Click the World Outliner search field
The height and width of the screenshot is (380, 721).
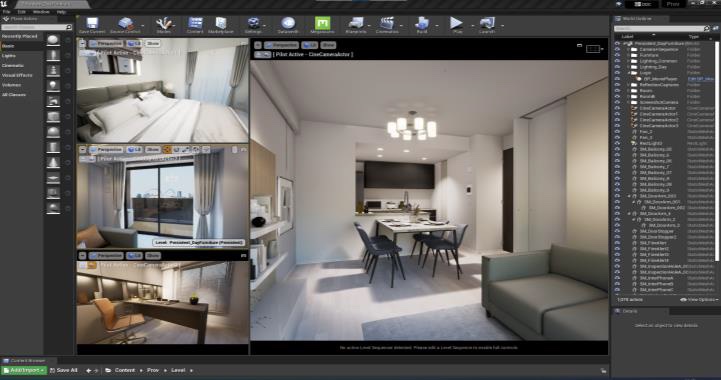pos(658,29)
